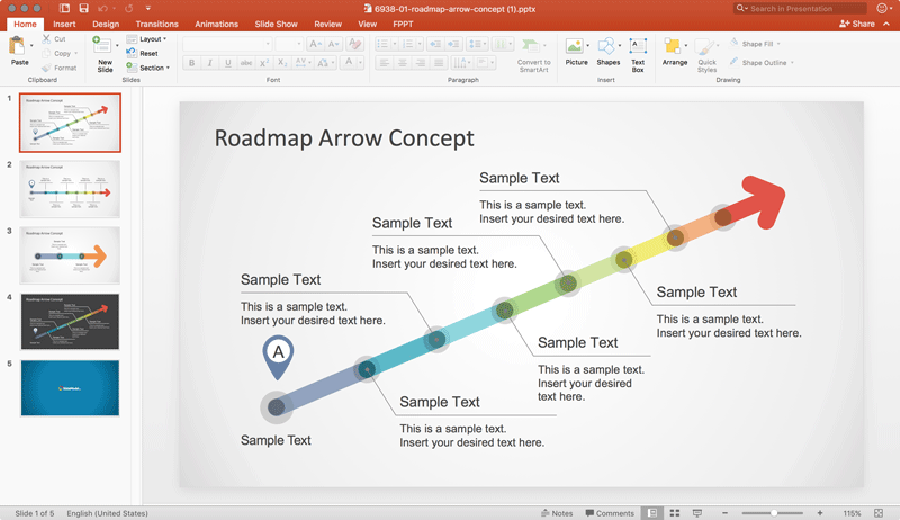
Task: Open the Shape Fill dropdown
Action: tap(755, 44)
